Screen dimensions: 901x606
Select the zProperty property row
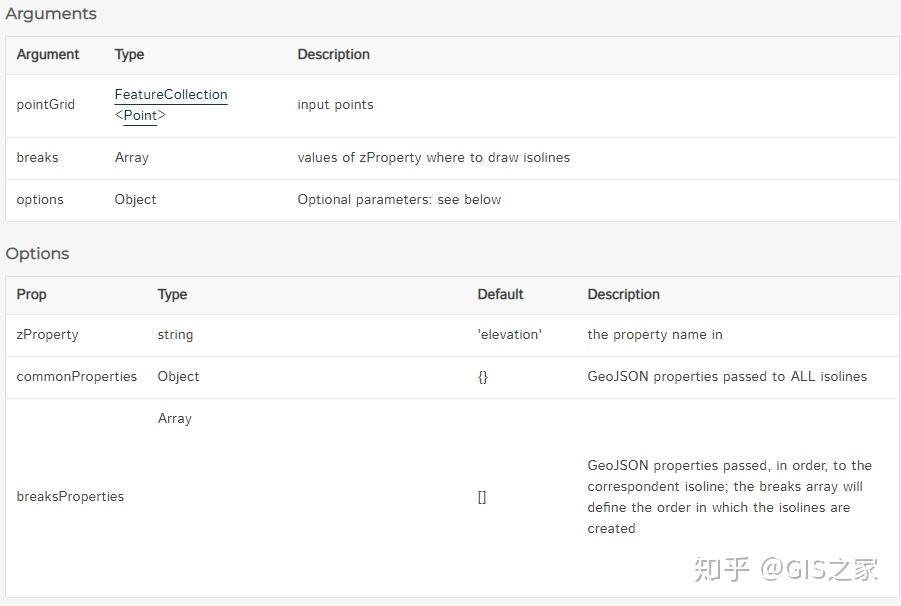(x=47, y=334)
